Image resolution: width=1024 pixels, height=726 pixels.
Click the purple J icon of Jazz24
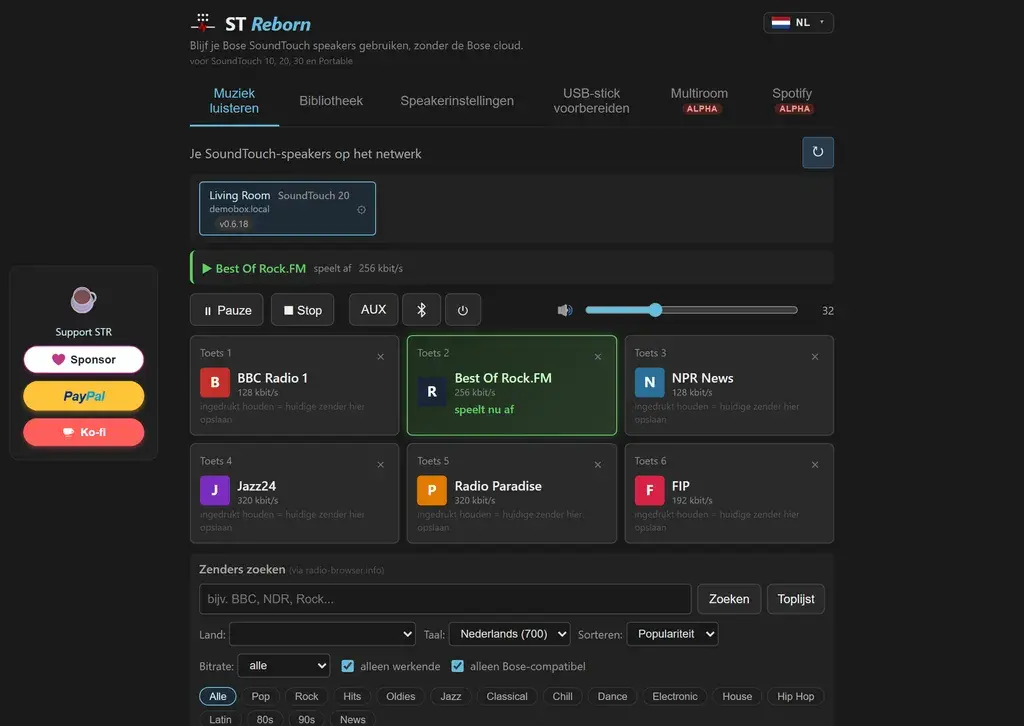(215, 490)
